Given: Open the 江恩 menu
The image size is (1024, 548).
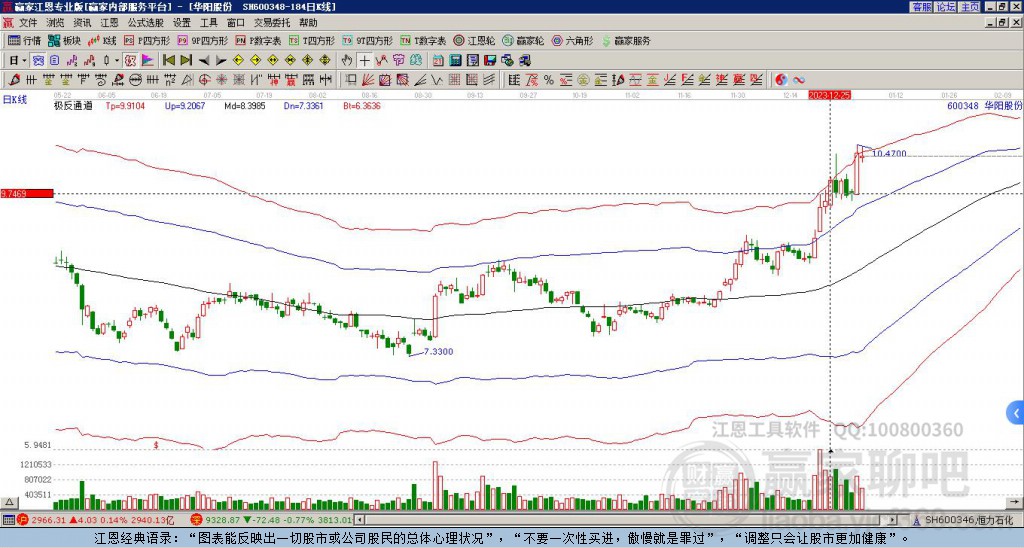Looking at the screenshot, I should tap(109, 23).
